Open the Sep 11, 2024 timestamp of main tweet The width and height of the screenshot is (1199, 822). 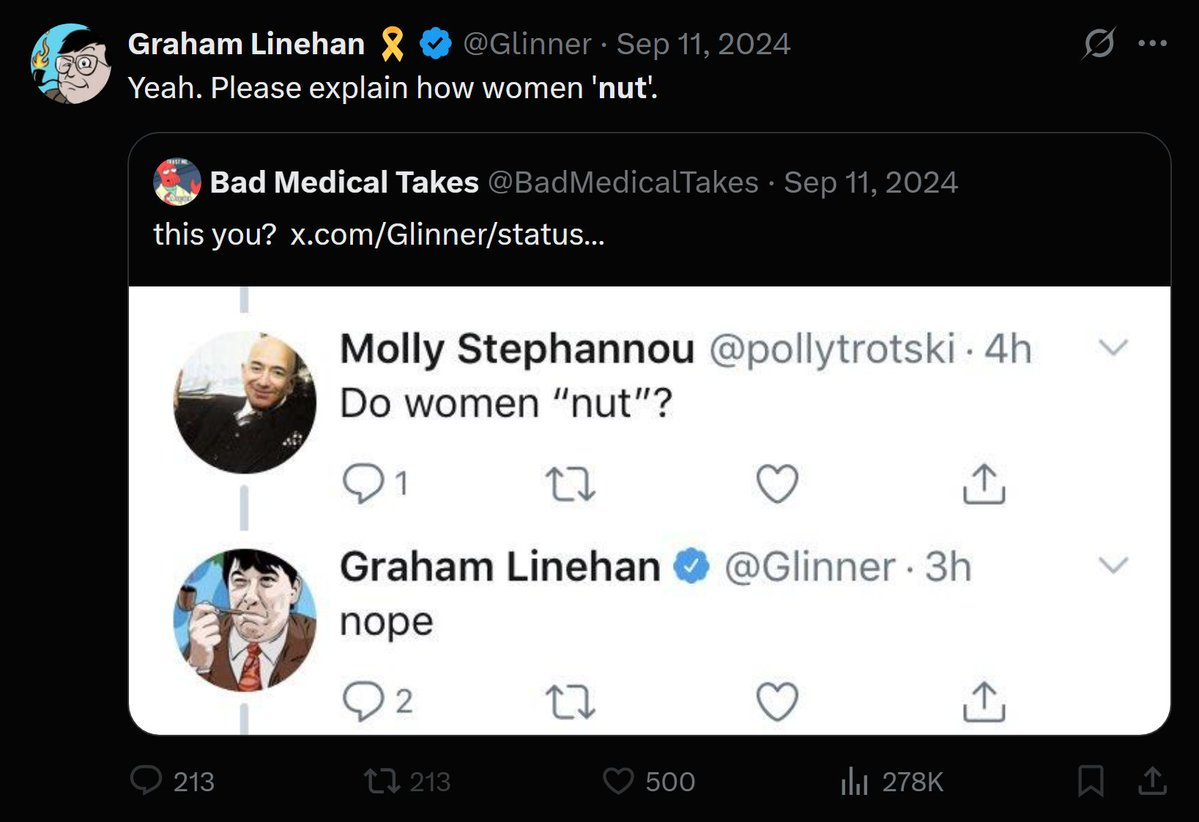(x=703, y=44)
